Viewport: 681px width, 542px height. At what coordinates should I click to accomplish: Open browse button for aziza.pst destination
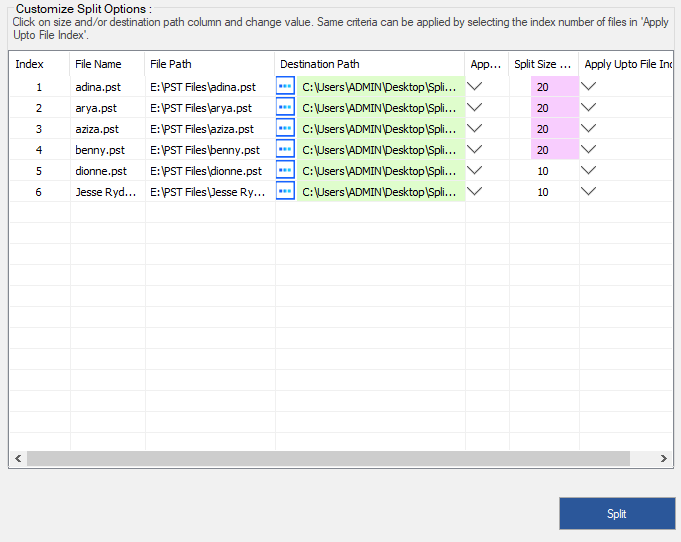285,128
